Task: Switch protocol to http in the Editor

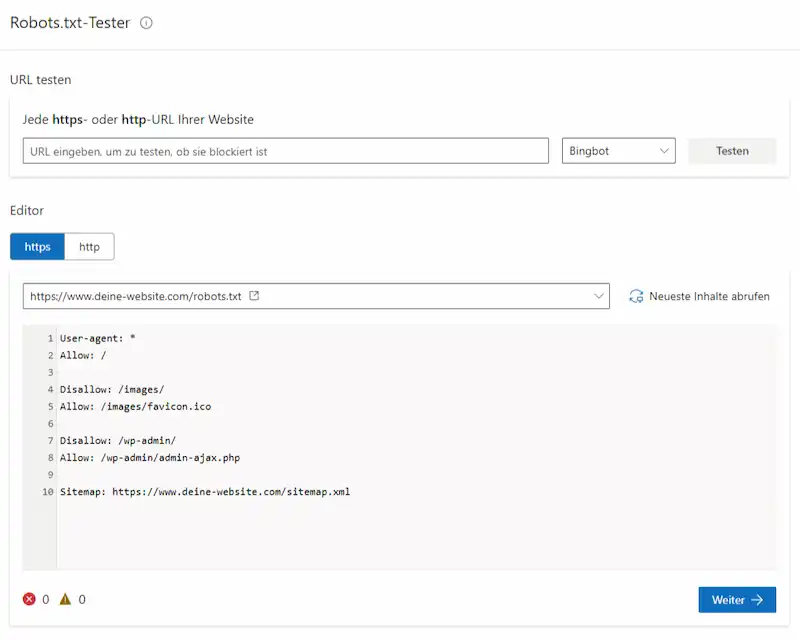Action: click(x=88, y=246)
